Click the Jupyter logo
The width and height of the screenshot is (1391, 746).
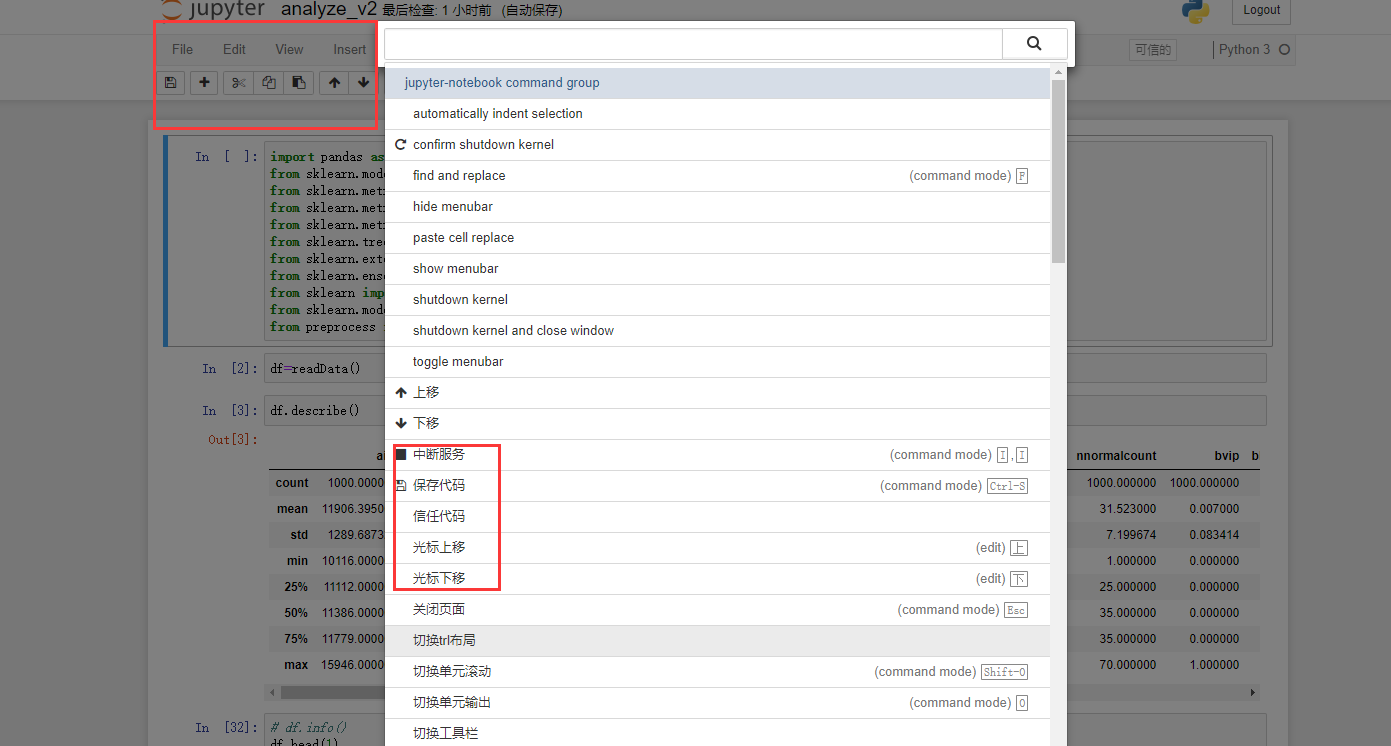click(x=211, y=10)
